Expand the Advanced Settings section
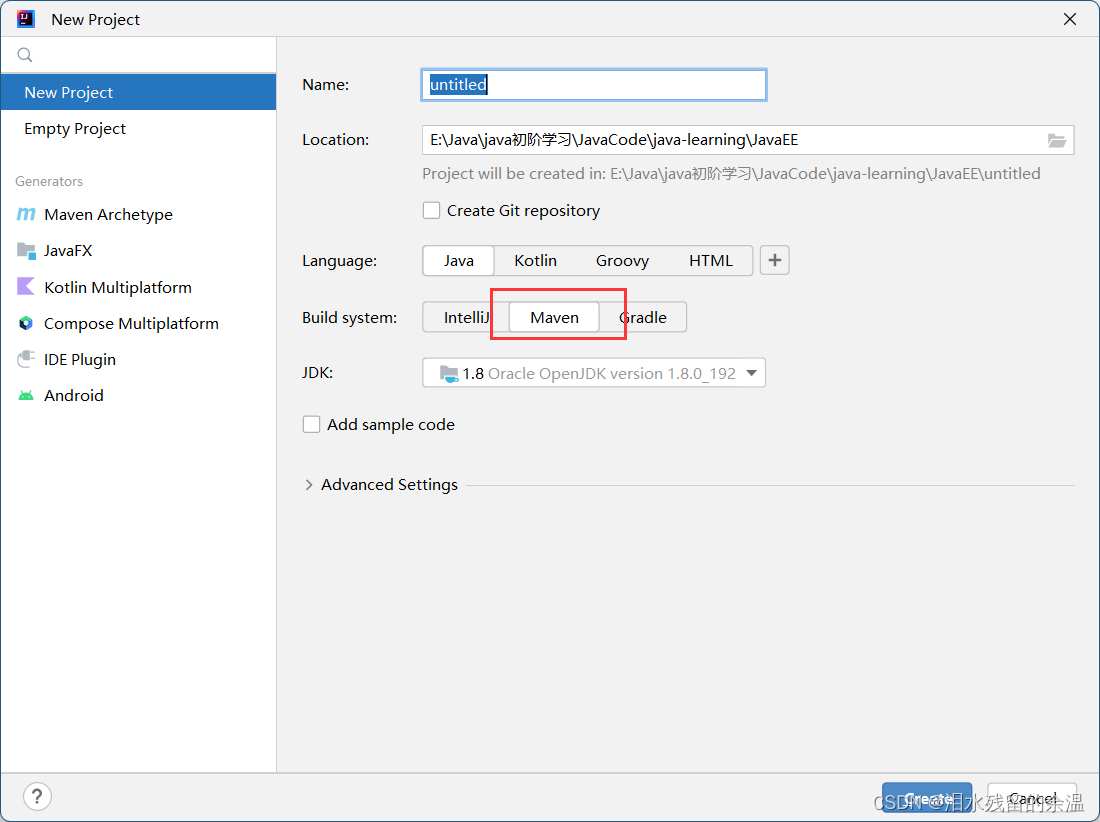 (x=309, y=485)
